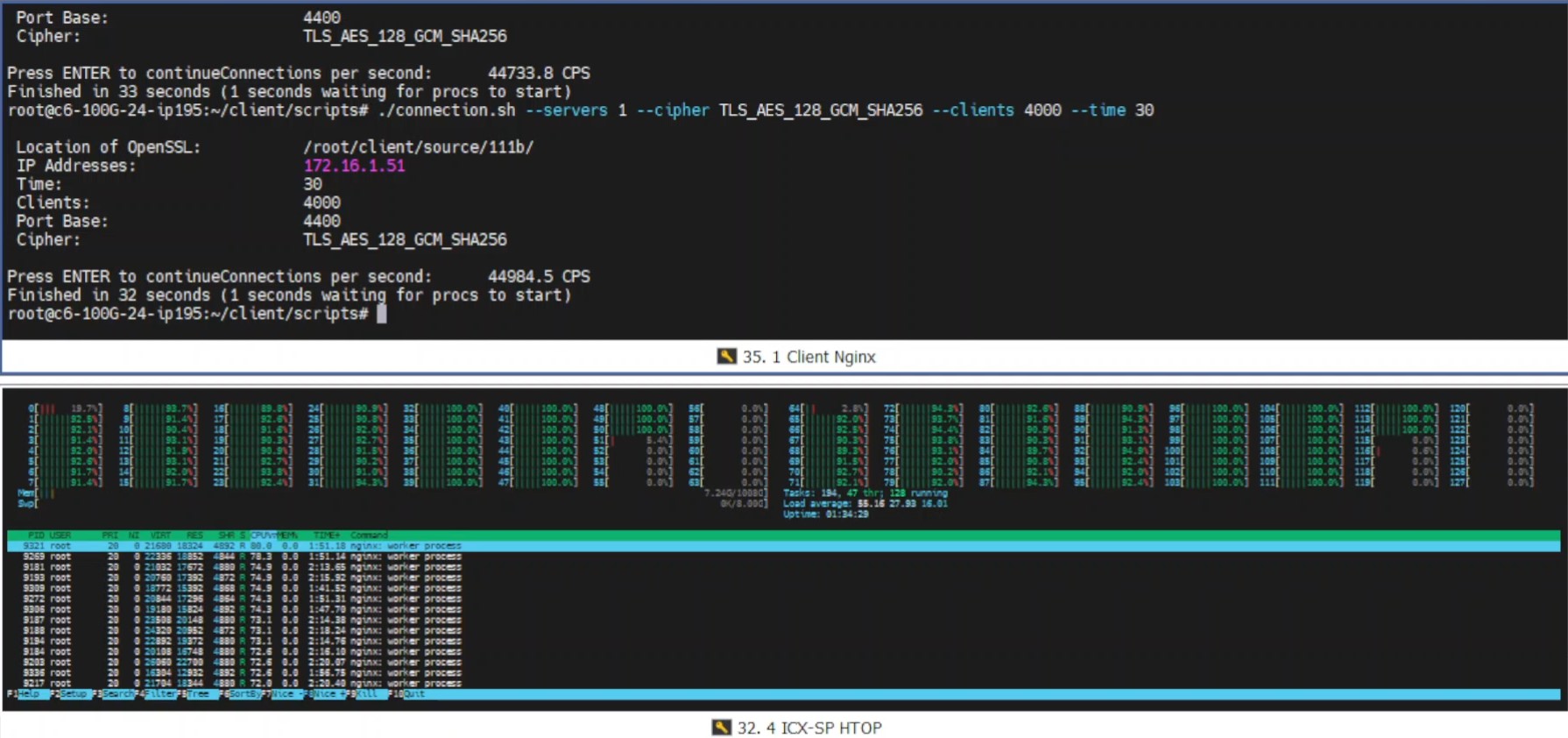This screenshot has width=1568, height=738.
Task: Click the TIME+ column header
Action: point(327,535)
